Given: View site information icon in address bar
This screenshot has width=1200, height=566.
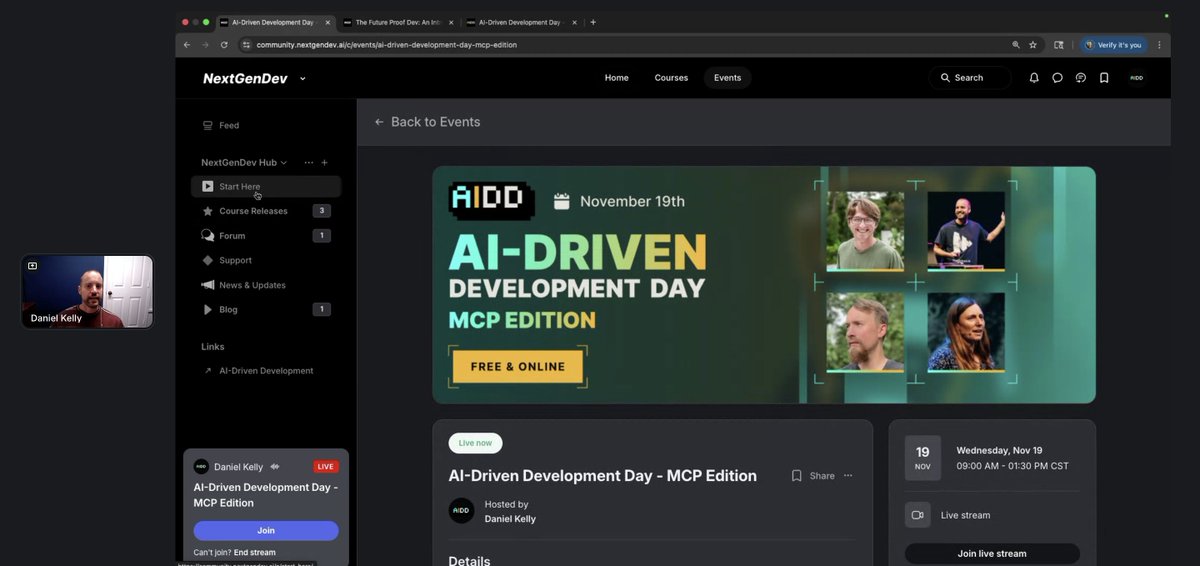Looking at the screenshot, I should click(246, 45).
